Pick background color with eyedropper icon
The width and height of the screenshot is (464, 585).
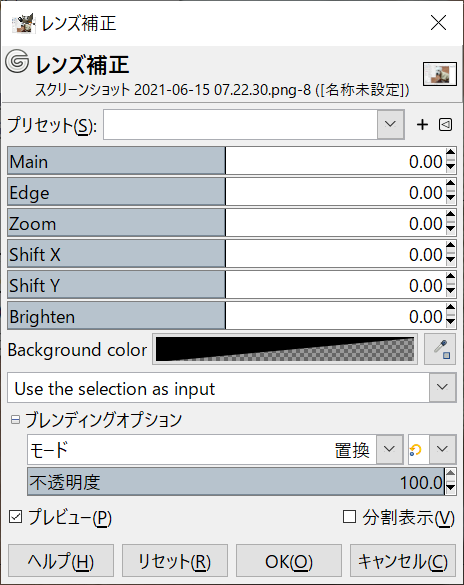(440, 350)
